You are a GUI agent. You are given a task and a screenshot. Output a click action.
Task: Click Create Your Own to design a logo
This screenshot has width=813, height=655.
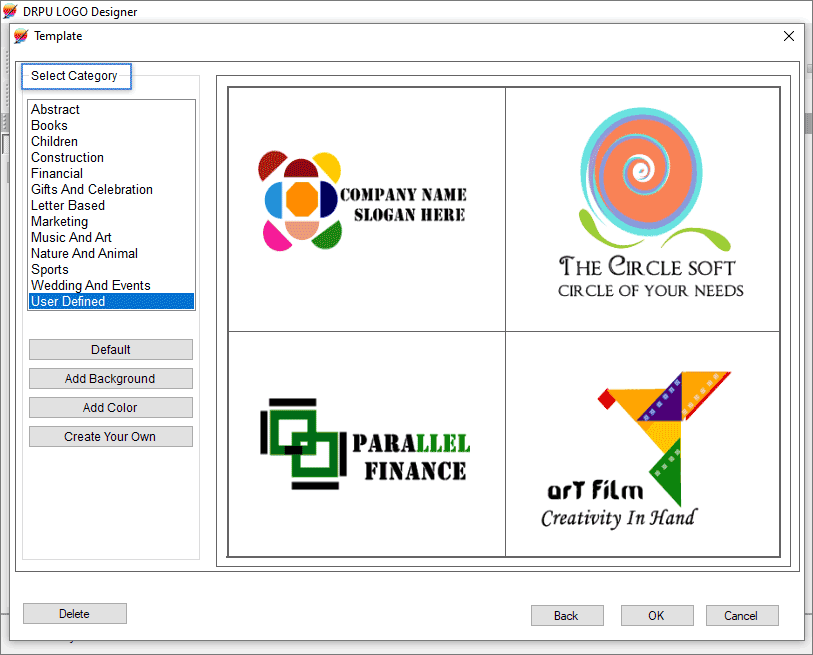110,436
